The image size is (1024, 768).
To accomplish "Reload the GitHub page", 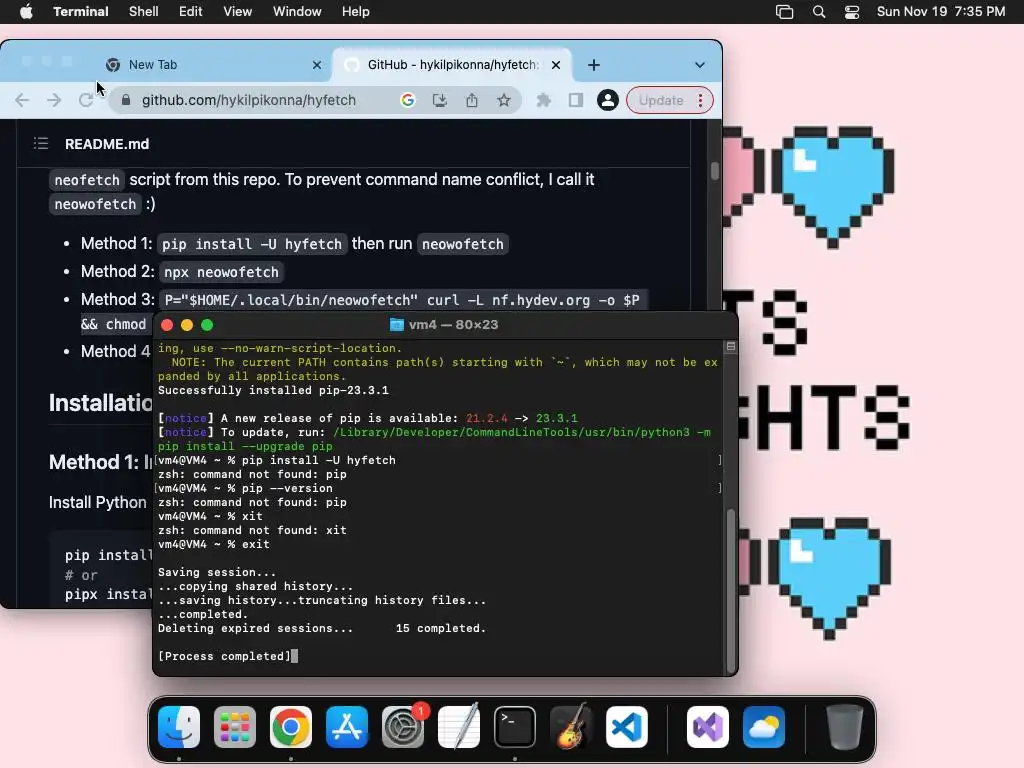I will click(x=86, y=100).
